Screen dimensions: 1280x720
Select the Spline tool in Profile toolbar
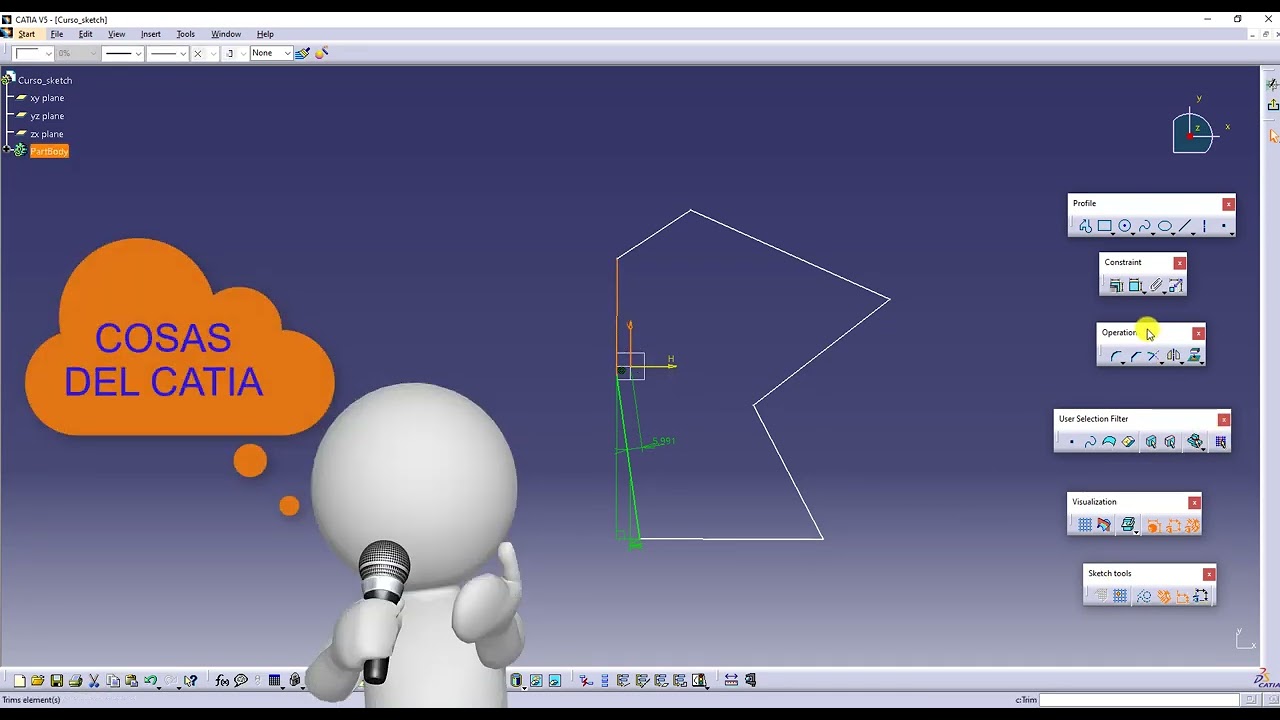click(1145, 227)
